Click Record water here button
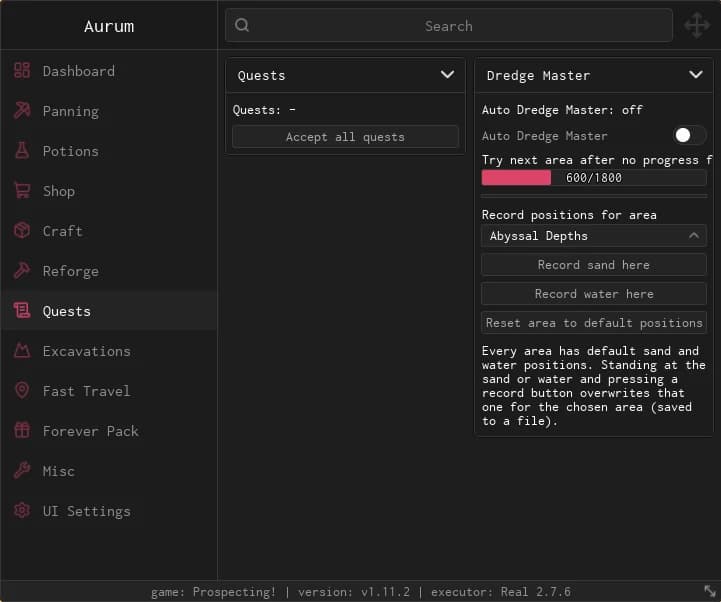 [x=594, y=294]
